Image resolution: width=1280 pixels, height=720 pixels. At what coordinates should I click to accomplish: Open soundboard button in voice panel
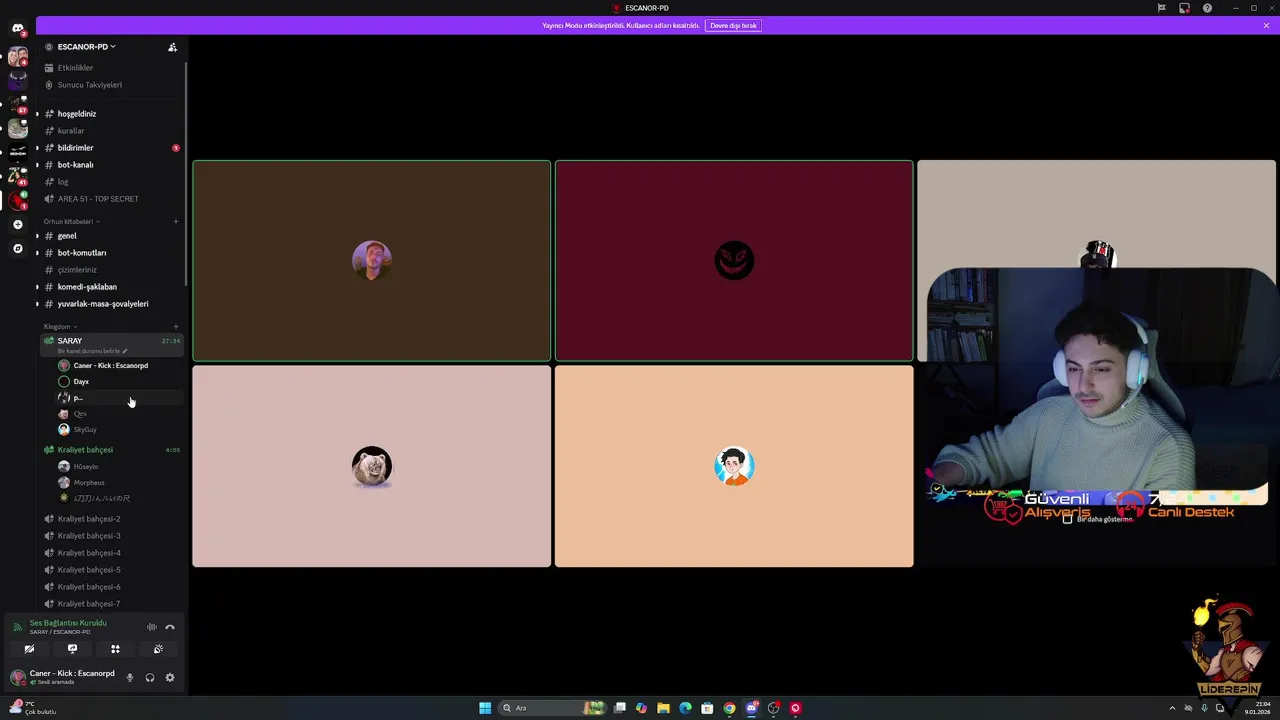click(x=158, y=649)
